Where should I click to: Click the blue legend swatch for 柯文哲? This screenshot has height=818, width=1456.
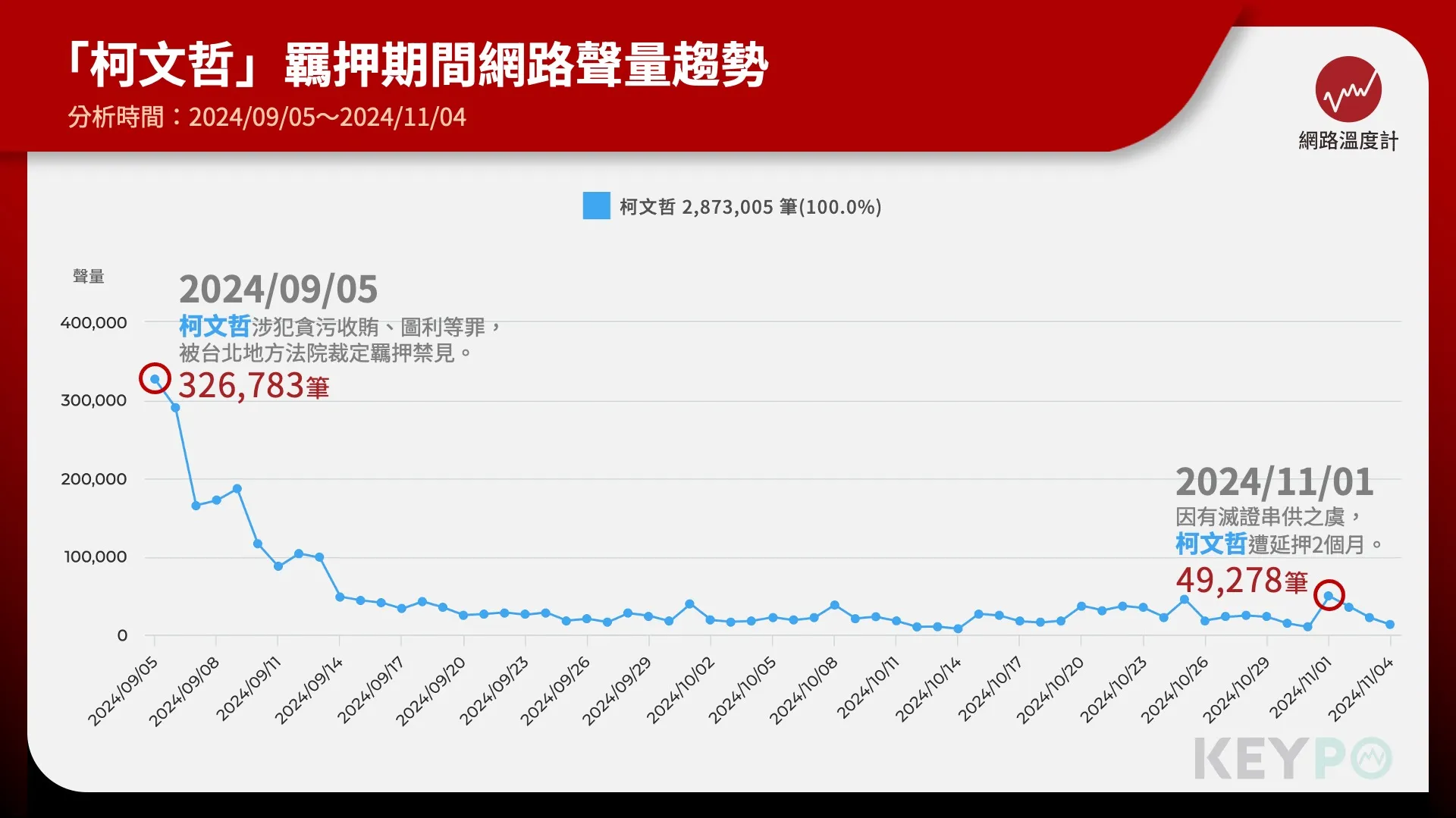(x=596, y=206)
